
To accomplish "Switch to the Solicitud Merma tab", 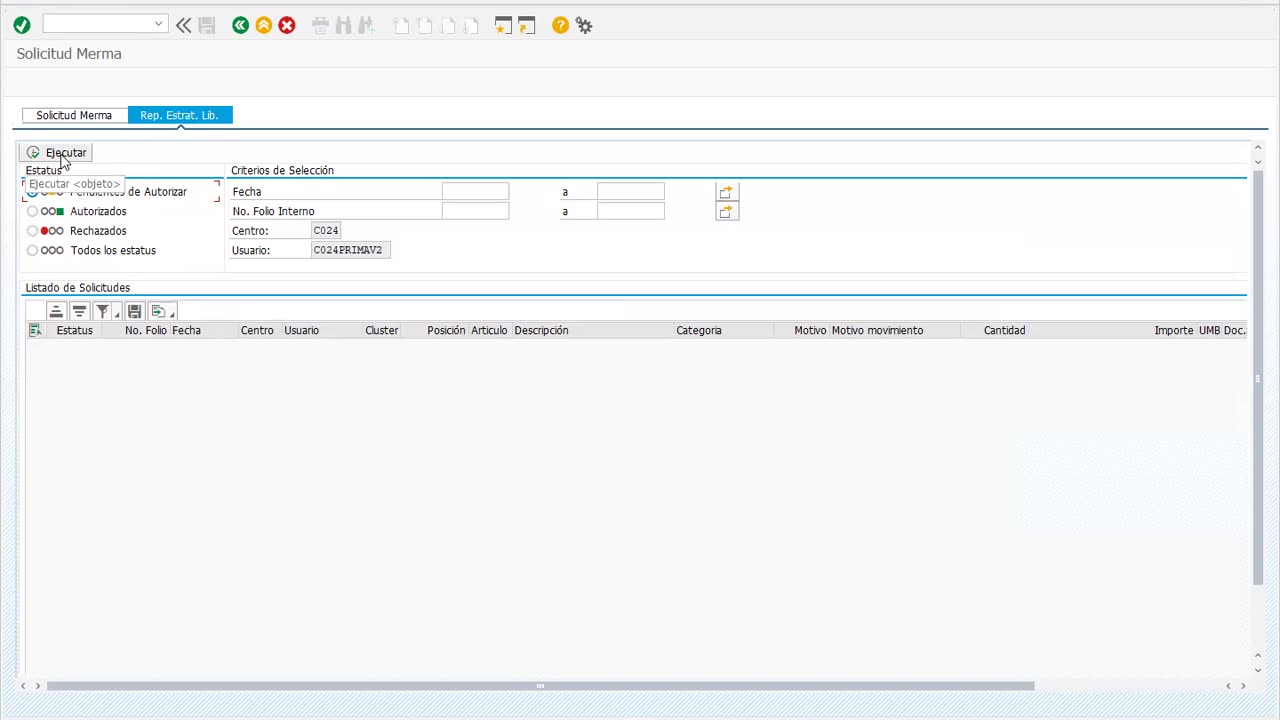I will pyautogui.click(x=74, y=115).
